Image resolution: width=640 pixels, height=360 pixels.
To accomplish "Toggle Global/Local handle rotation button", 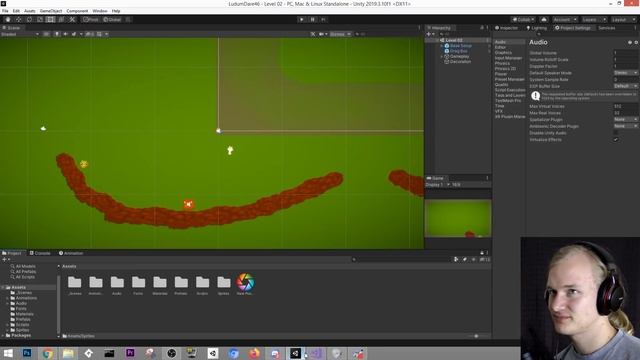I will click(112, 20).
